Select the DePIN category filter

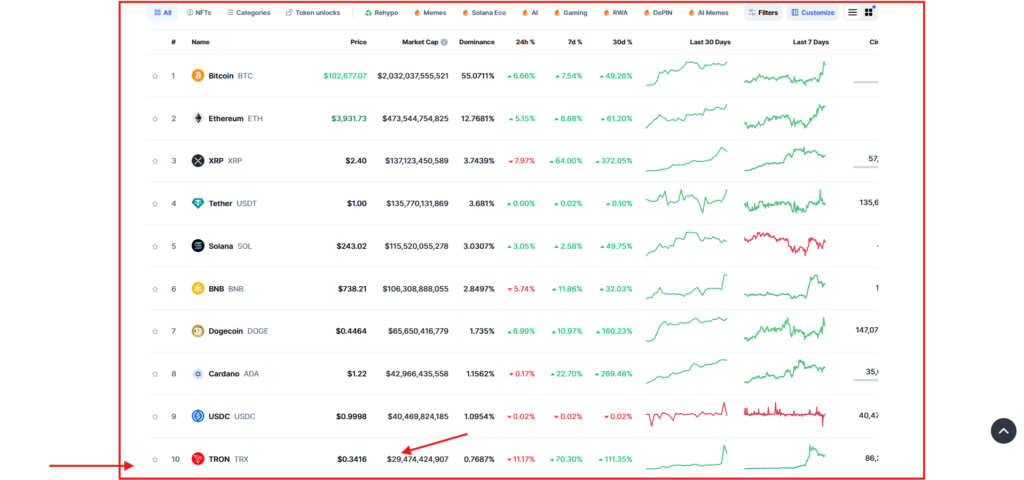[658, 12]
